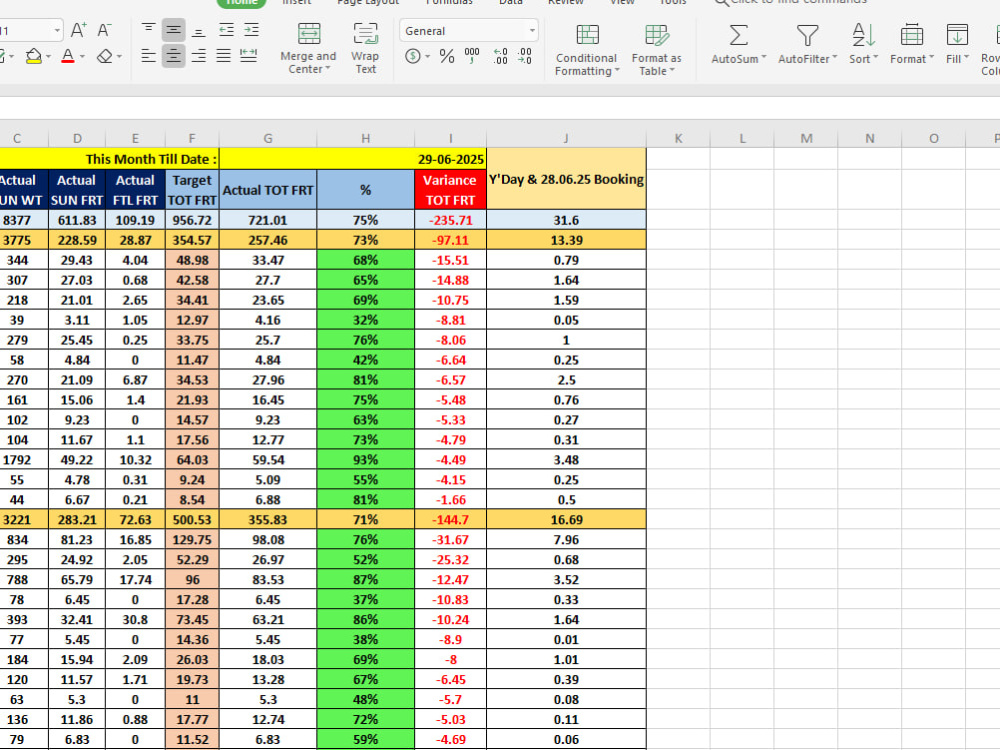Click 'Actual TOT FRT' header cell
1000x750 pixels.
point(268,189)
